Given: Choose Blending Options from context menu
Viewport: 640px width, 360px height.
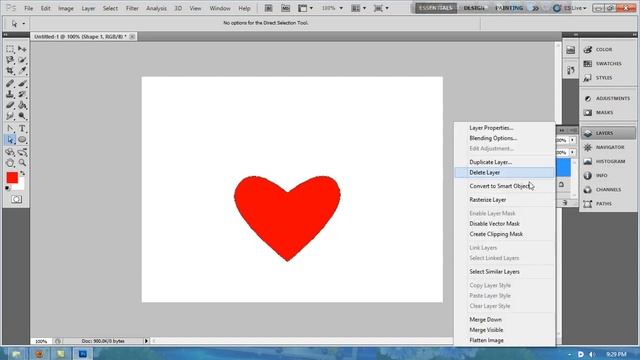Looking at the screenshot, I should 504,138.
